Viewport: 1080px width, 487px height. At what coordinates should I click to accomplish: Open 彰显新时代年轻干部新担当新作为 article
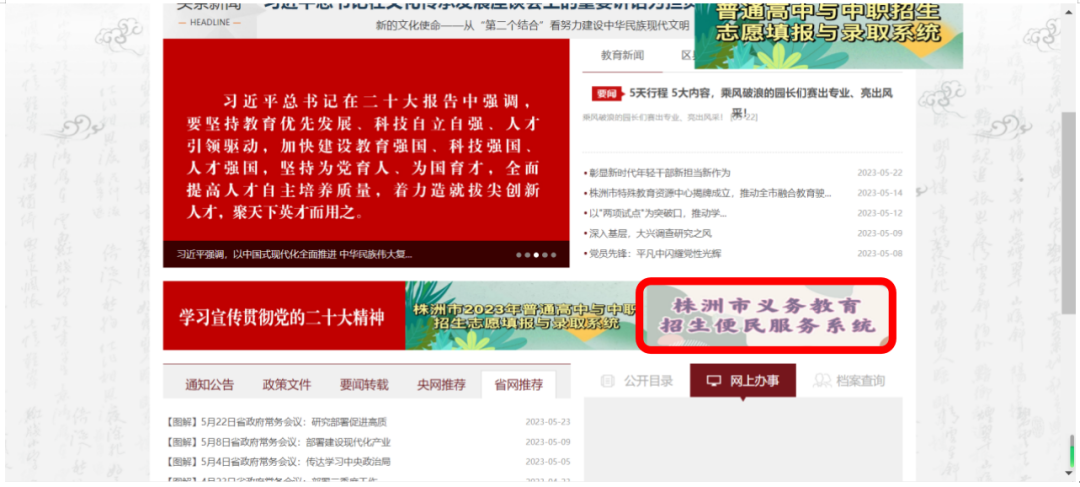(x=660, y=173)
